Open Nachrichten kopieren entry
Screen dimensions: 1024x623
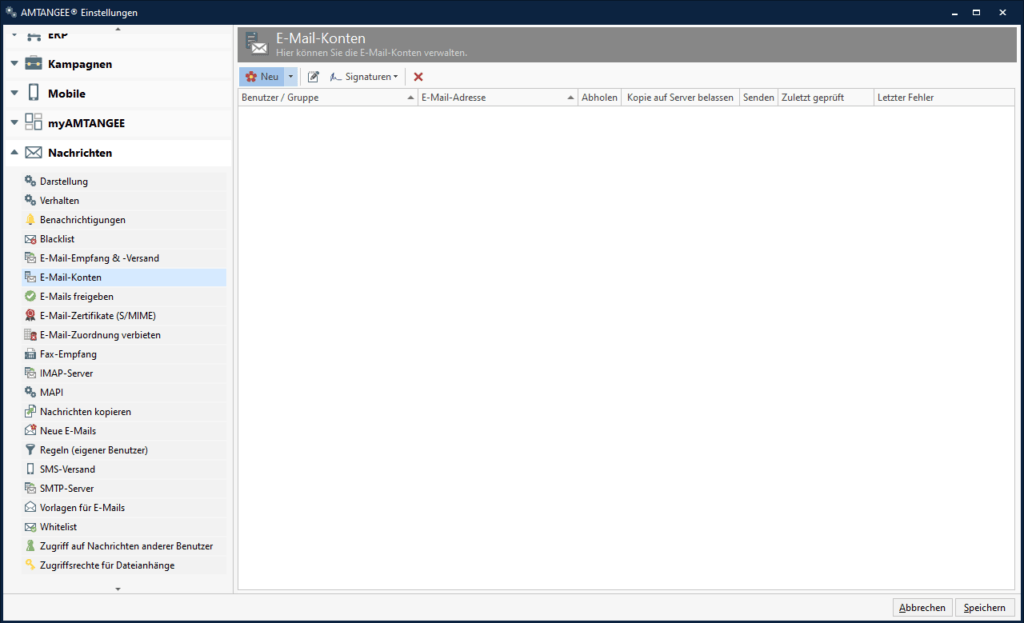click(124, 411)
